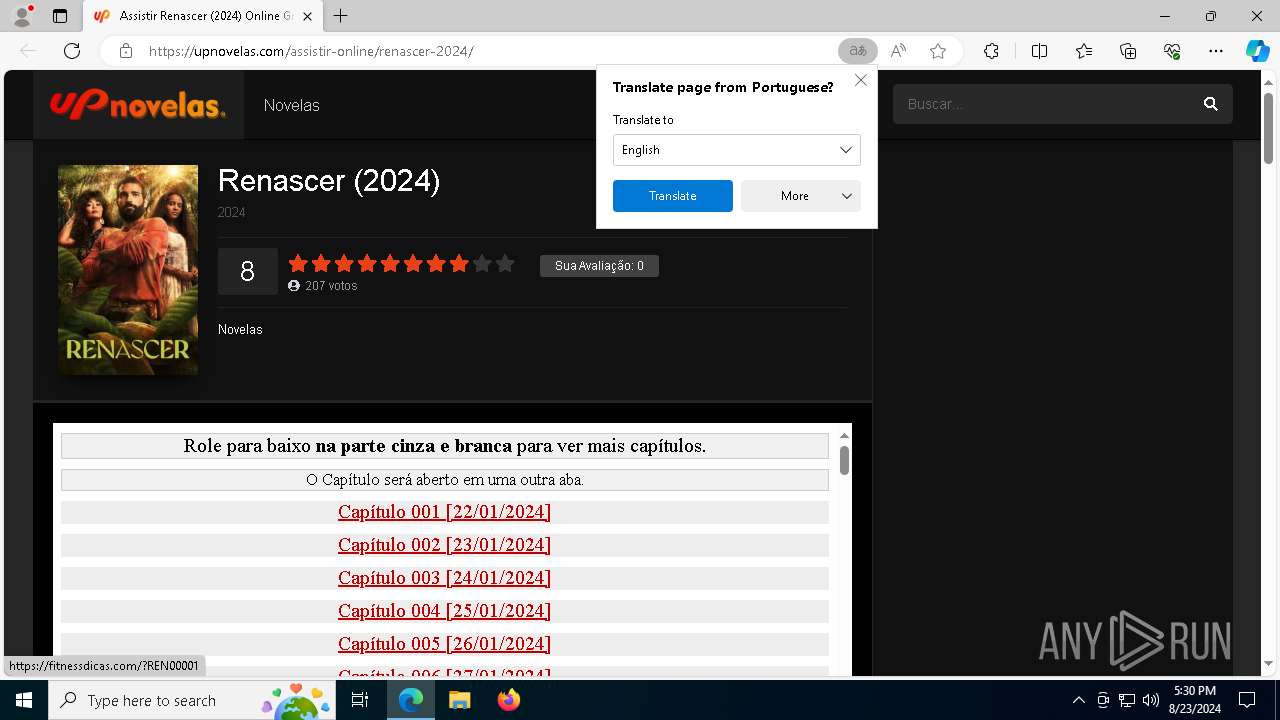The image size is (1280, 720).
Task: Open Capítulo 003 [24/01/2024]
Action: tap(444, 578)
